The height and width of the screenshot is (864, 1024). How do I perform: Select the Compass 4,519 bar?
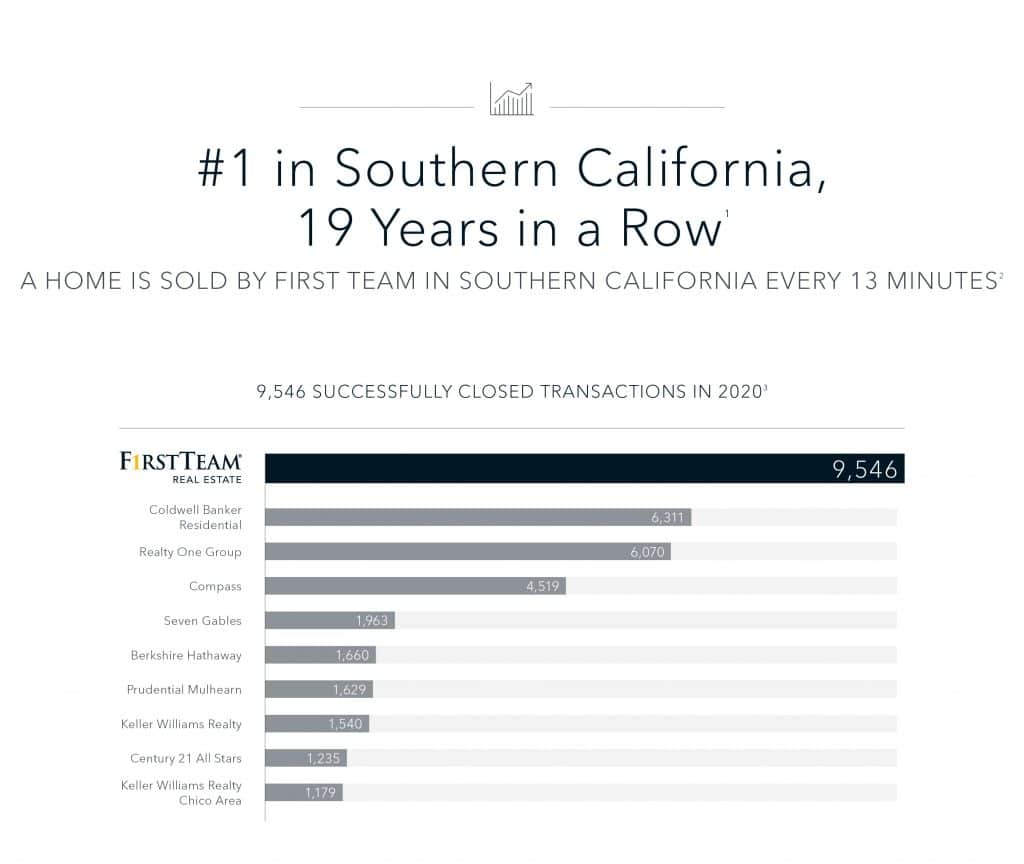coord(415,586)
